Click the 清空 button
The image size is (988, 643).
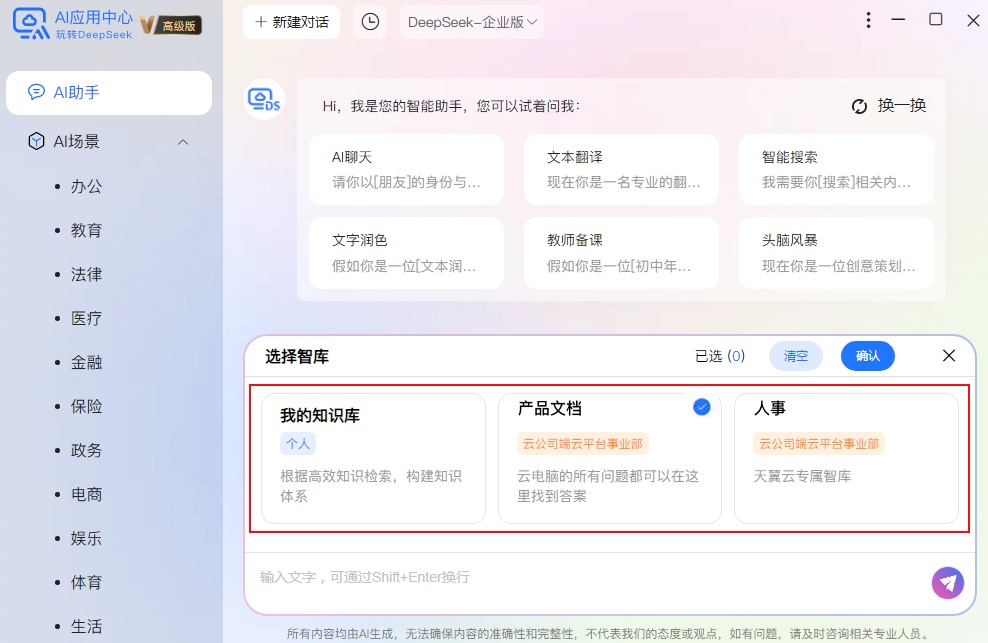796,356
